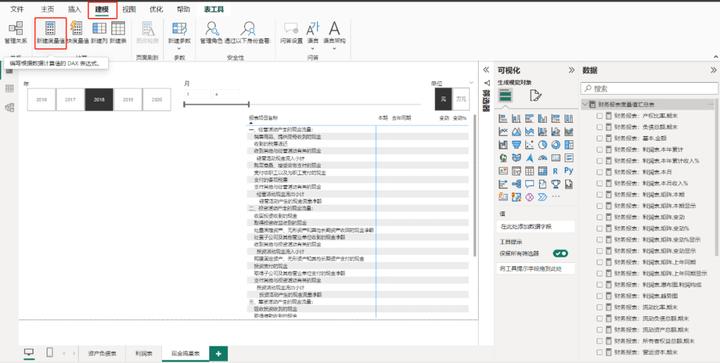Select line chart visual
Screen dimensions: 720x363
point(503,132)
